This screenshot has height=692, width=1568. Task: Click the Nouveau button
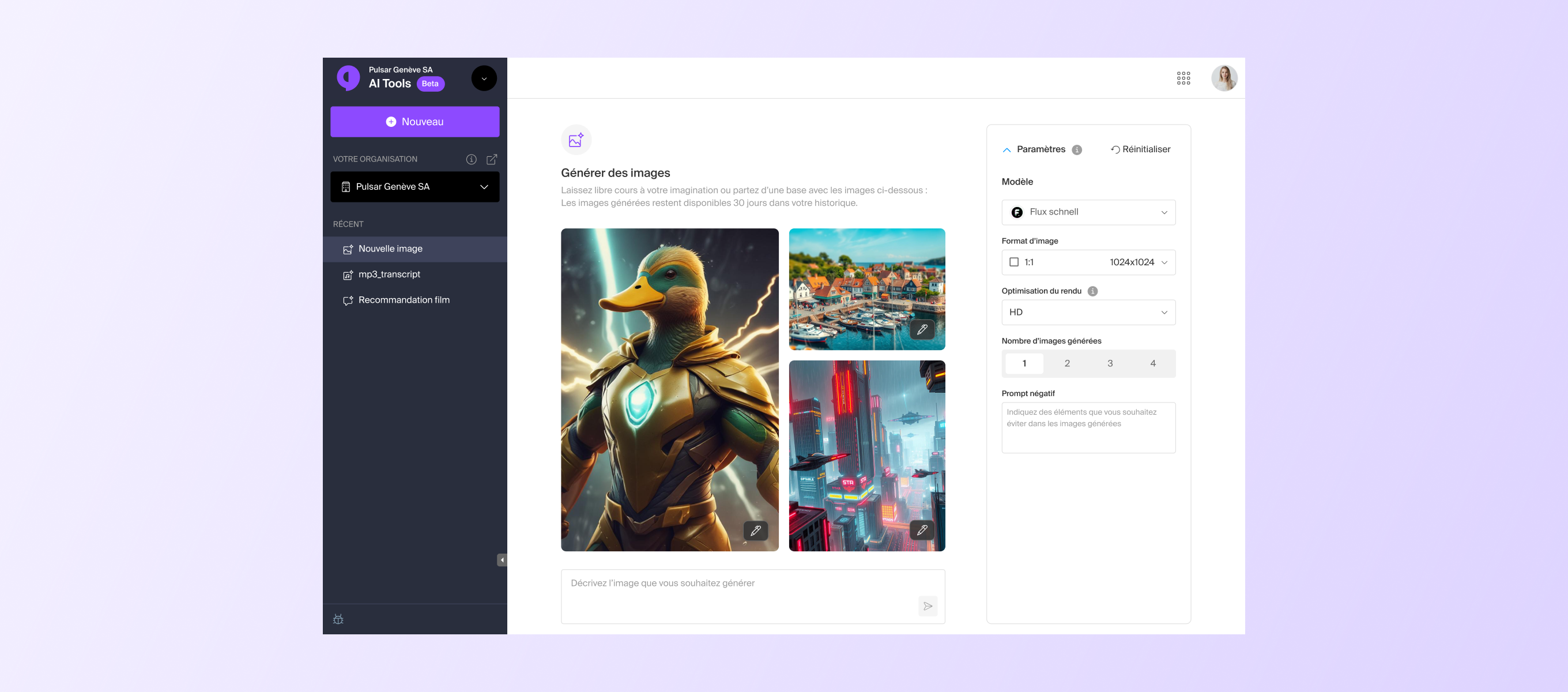pos(415,122)
